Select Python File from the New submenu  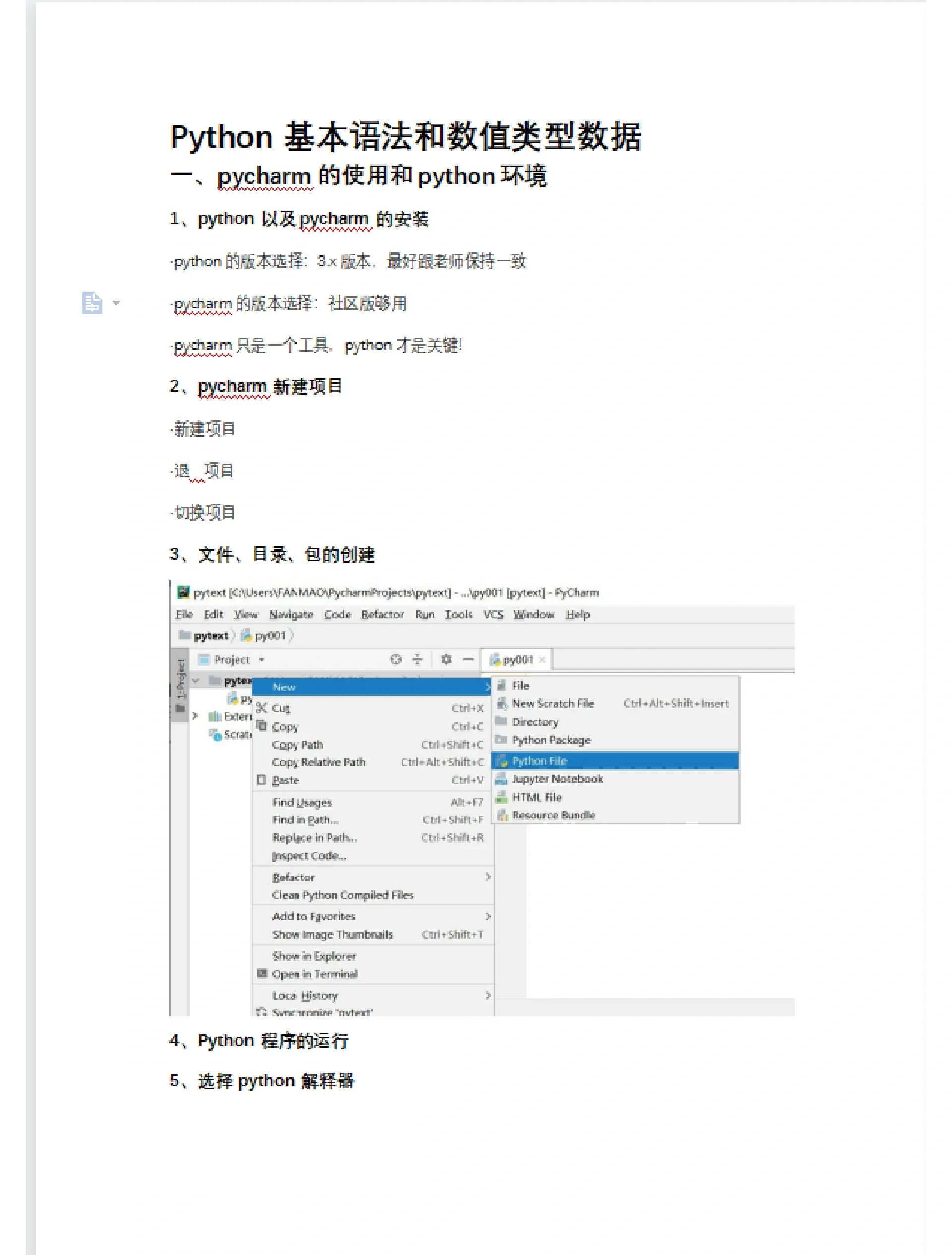pyautogui.click(x=538, y=761)
